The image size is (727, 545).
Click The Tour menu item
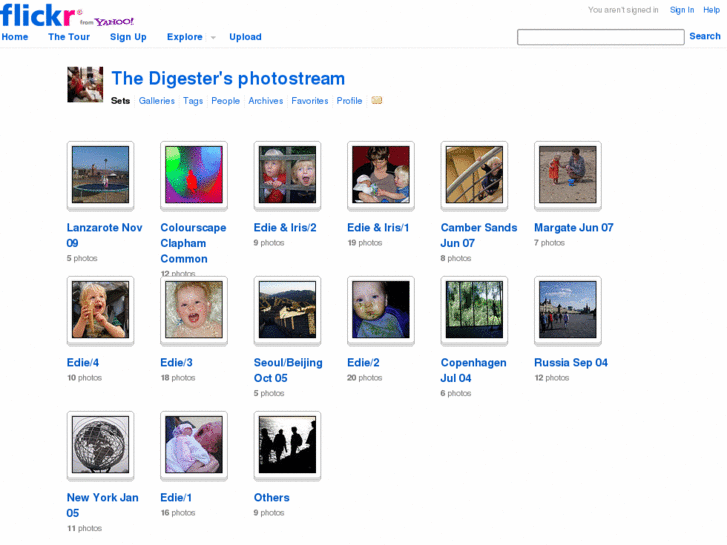(69, 37)
